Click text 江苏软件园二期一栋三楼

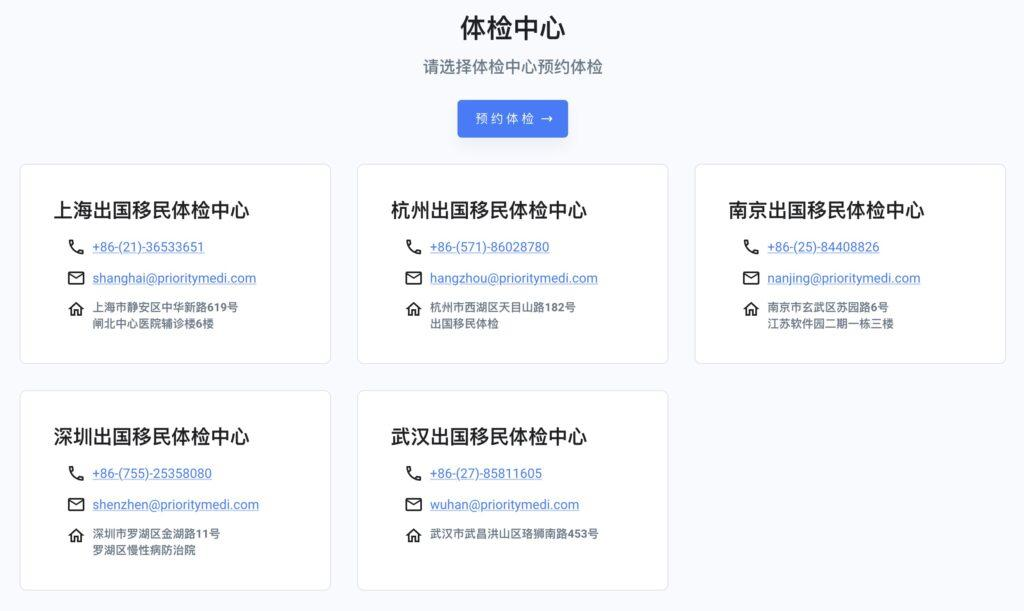click(x=830, y=324)
